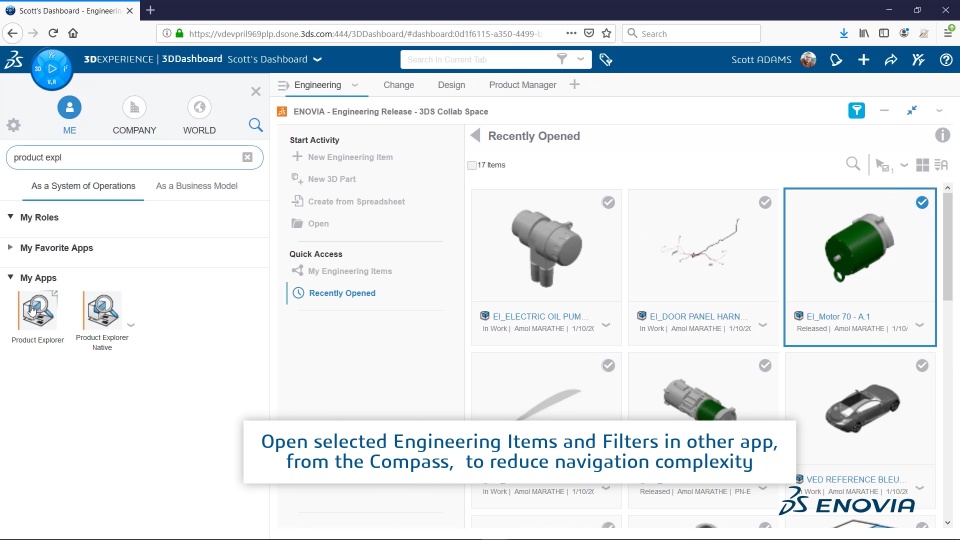Check the EI_ELECTRIC OIL PUMP tile selector
The height and width of the screenshot is (540, 960).
pyautogui.click(x=608, y=203)
